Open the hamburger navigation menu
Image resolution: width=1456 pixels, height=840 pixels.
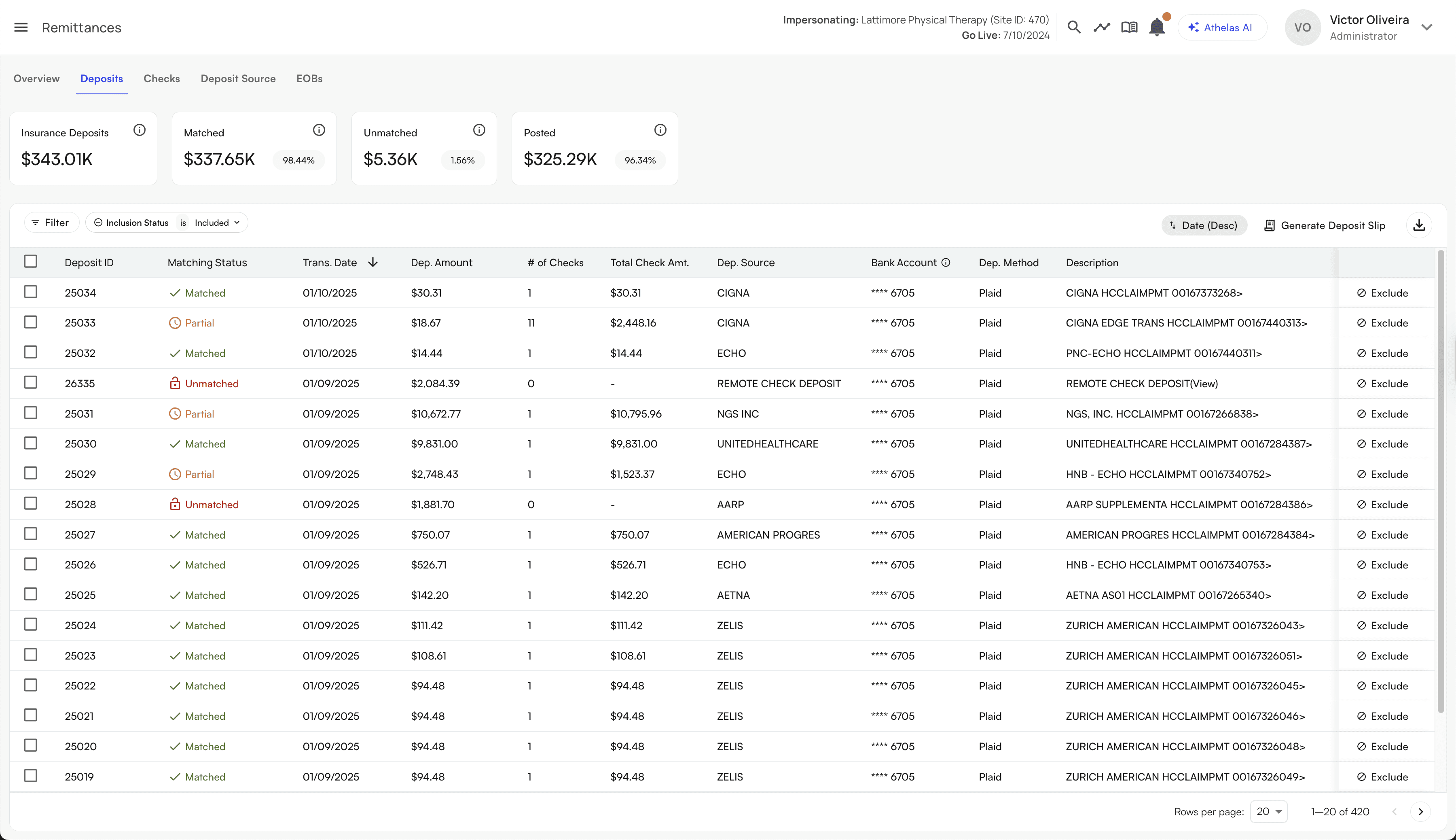coord(21,27)
